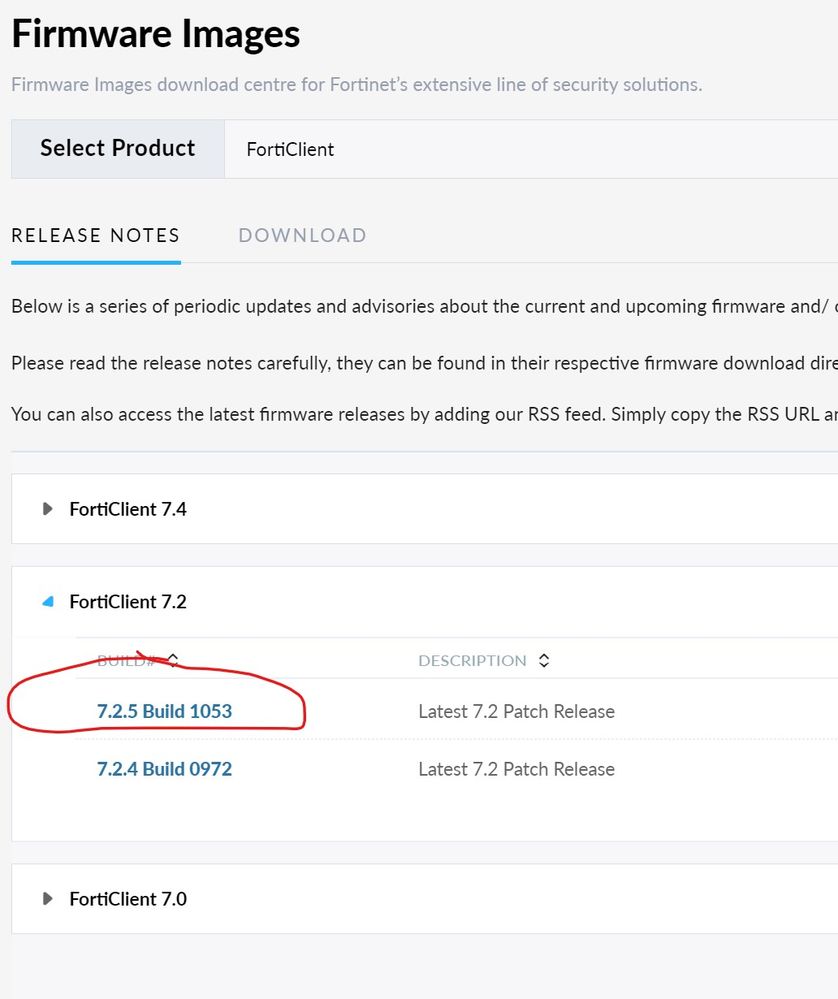Click sort arrows next to BUILD#
This screenshot has width=838, height=999.
tap(173, 660)
